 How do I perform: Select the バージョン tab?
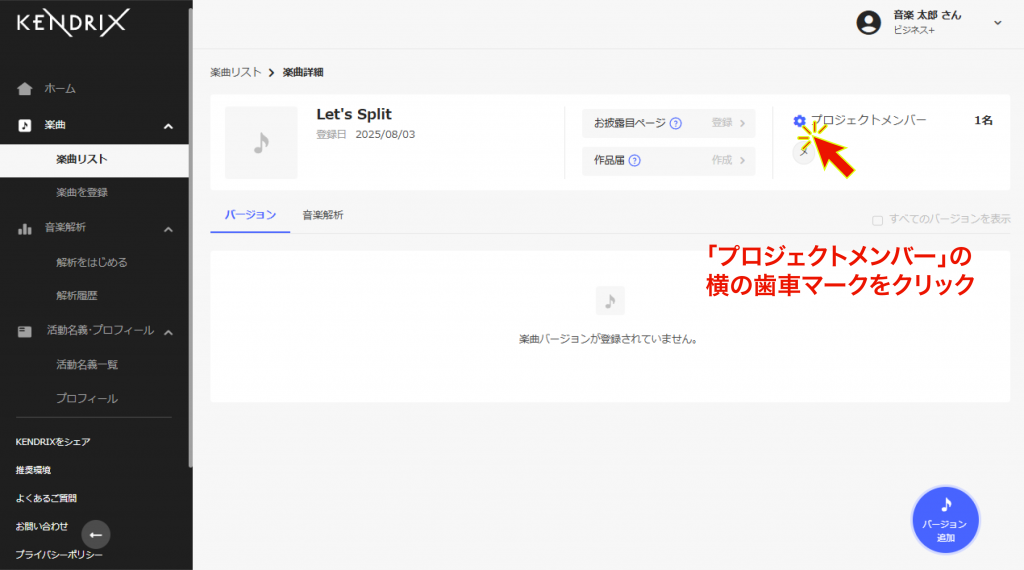click(x=250, y=215)
